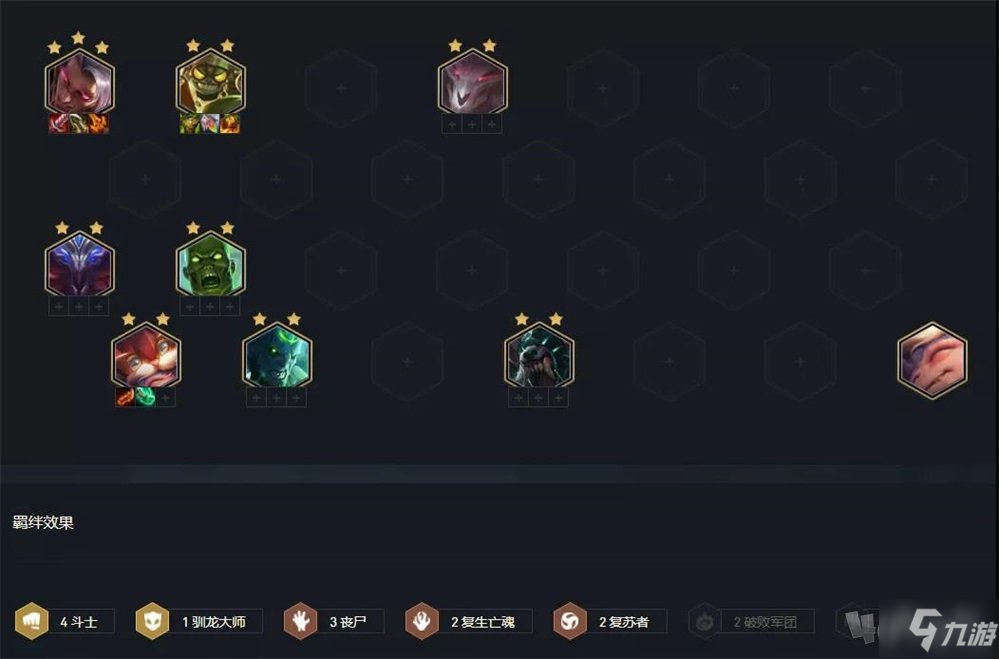999x659 pixels.
Task: Click the 4 斗士 trait label
Action: (x=79, y=621)
